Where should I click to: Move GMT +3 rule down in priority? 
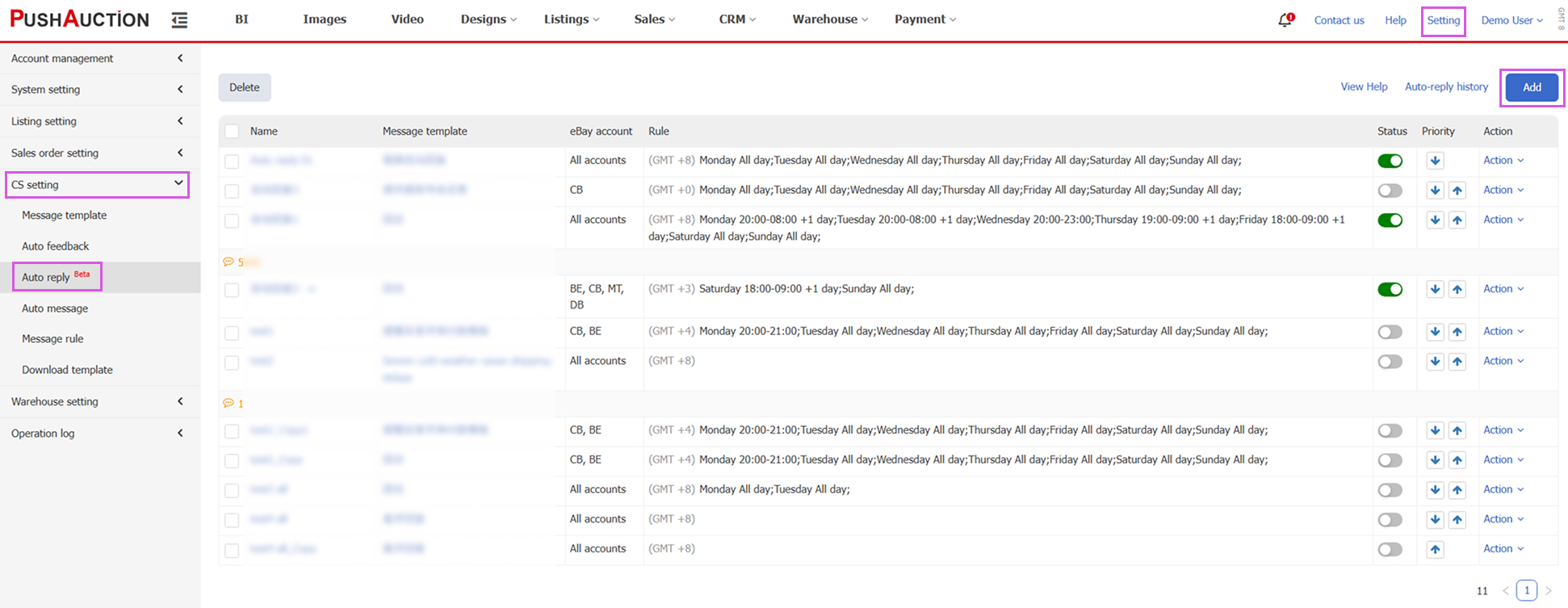(x=1434, y=289)
